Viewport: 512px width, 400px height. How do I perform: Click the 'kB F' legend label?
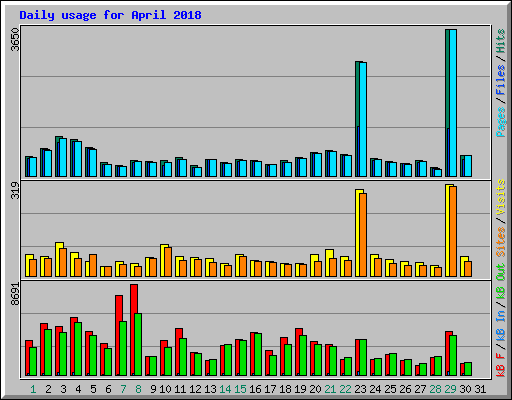tap(501, 365)
